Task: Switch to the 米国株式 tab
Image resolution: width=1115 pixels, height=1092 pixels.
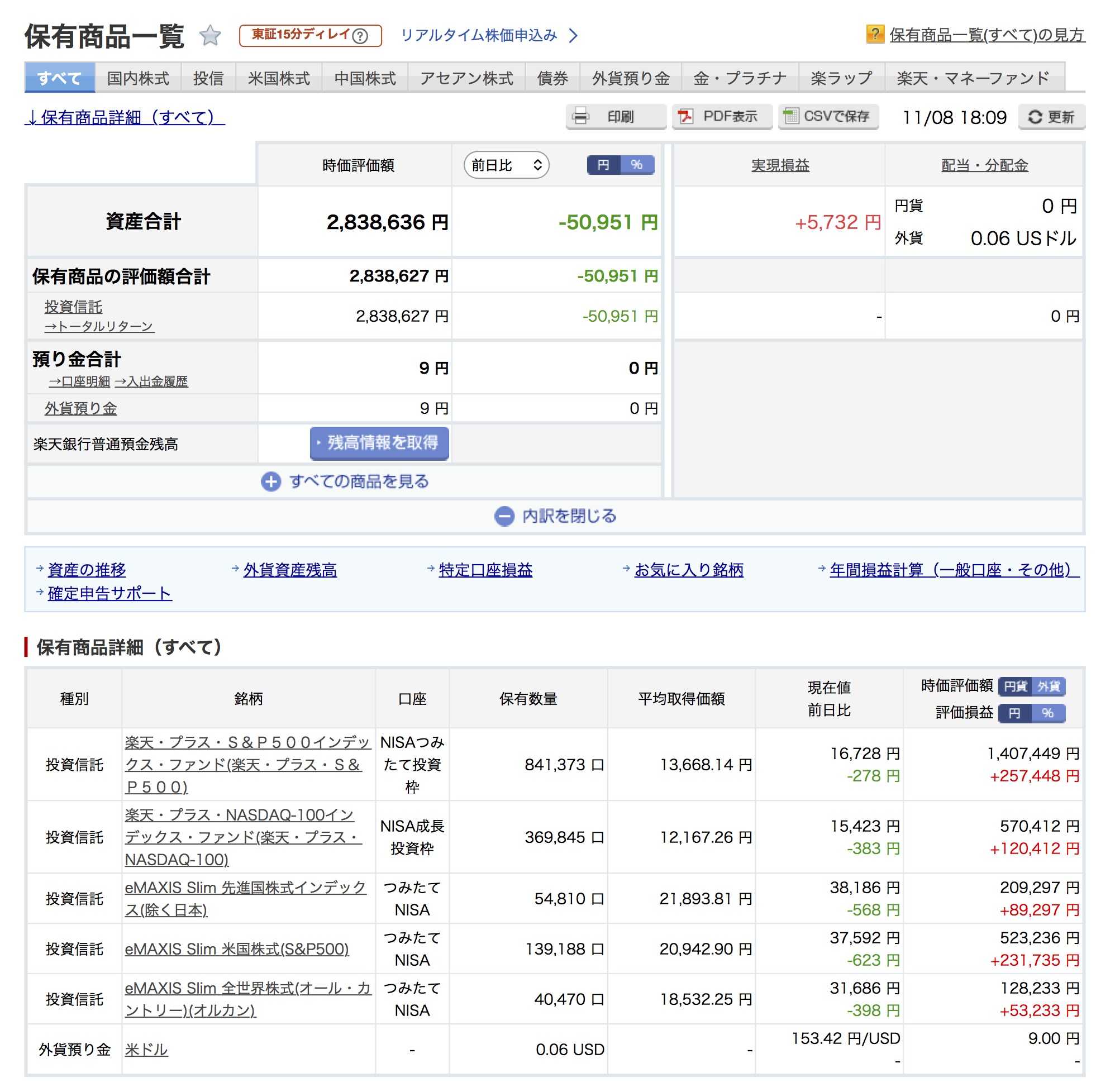Action: point(279,78)
